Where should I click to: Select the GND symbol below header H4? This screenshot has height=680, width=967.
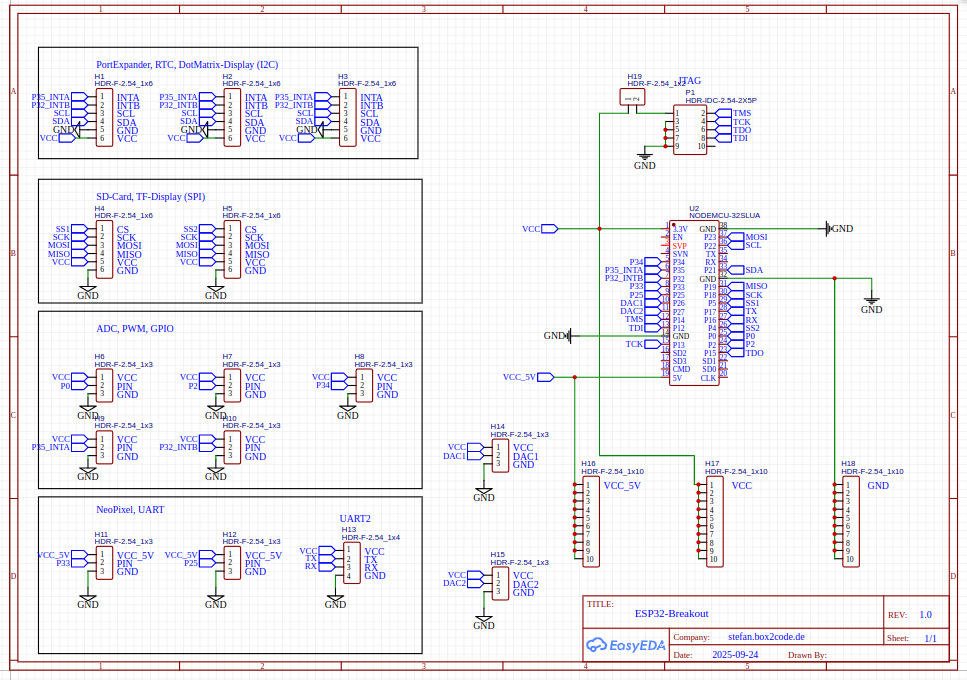coord(88,292)
